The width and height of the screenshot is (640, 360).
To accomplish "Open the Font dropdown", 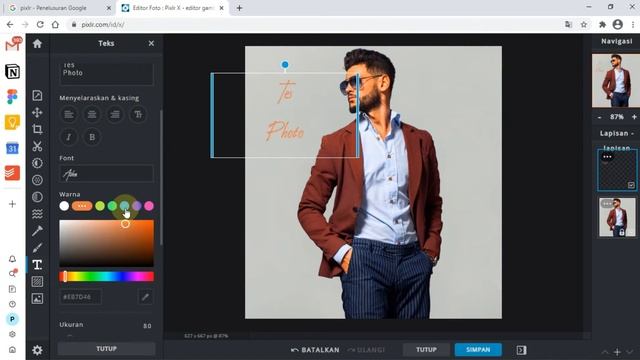I will coord(106,174).
